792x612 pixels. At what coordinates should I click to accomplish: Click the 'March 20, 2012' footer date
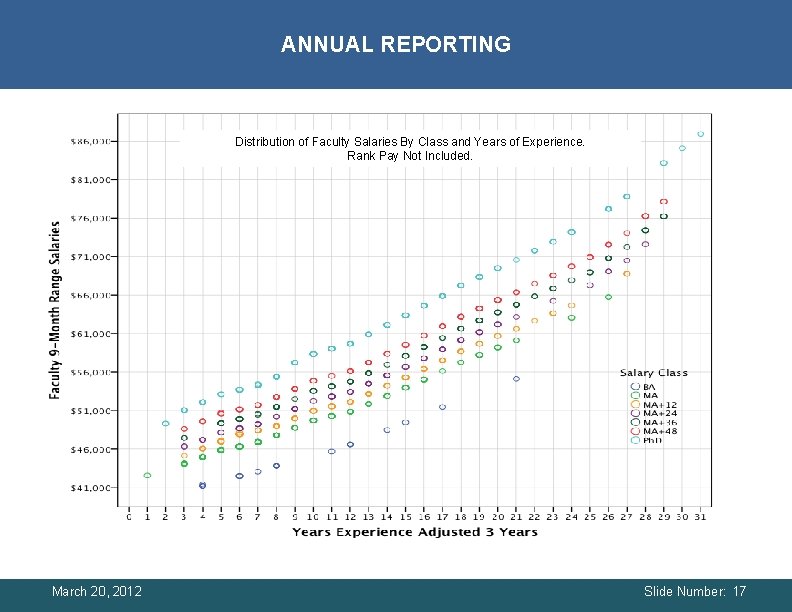(x=97, y=591)
